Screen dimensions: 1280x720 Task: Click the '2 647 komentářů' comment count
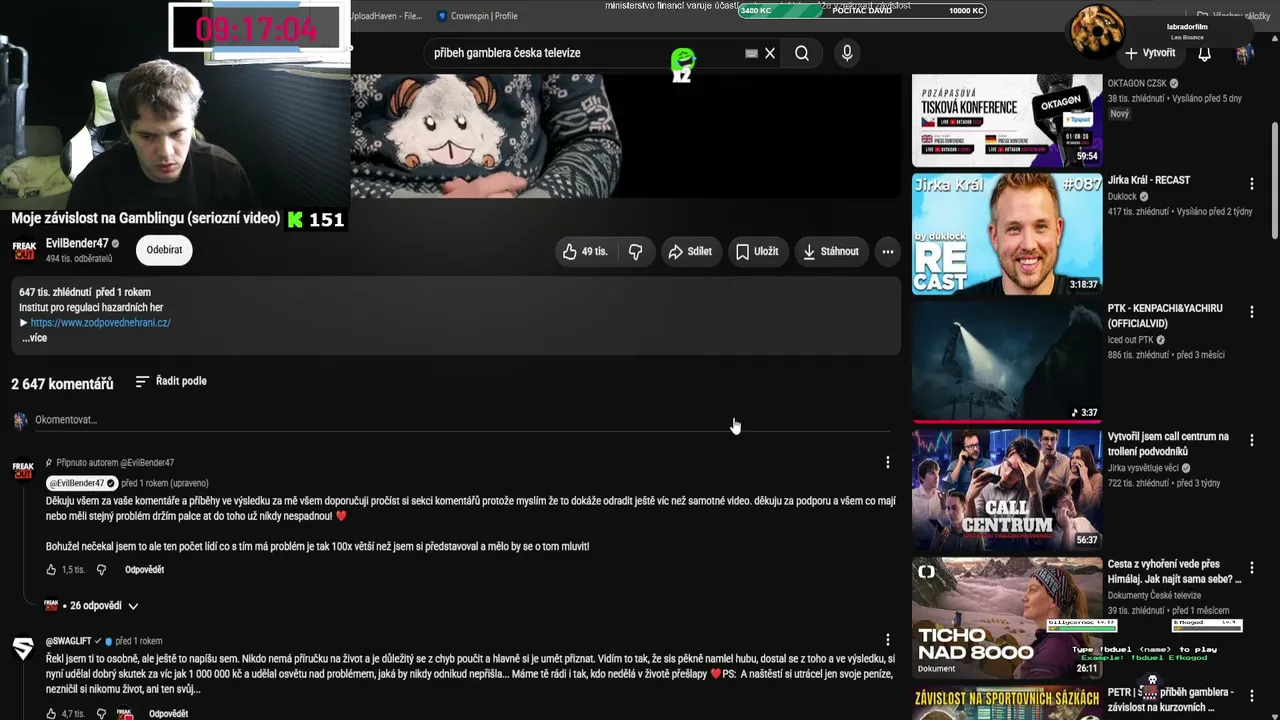[62, 384]
